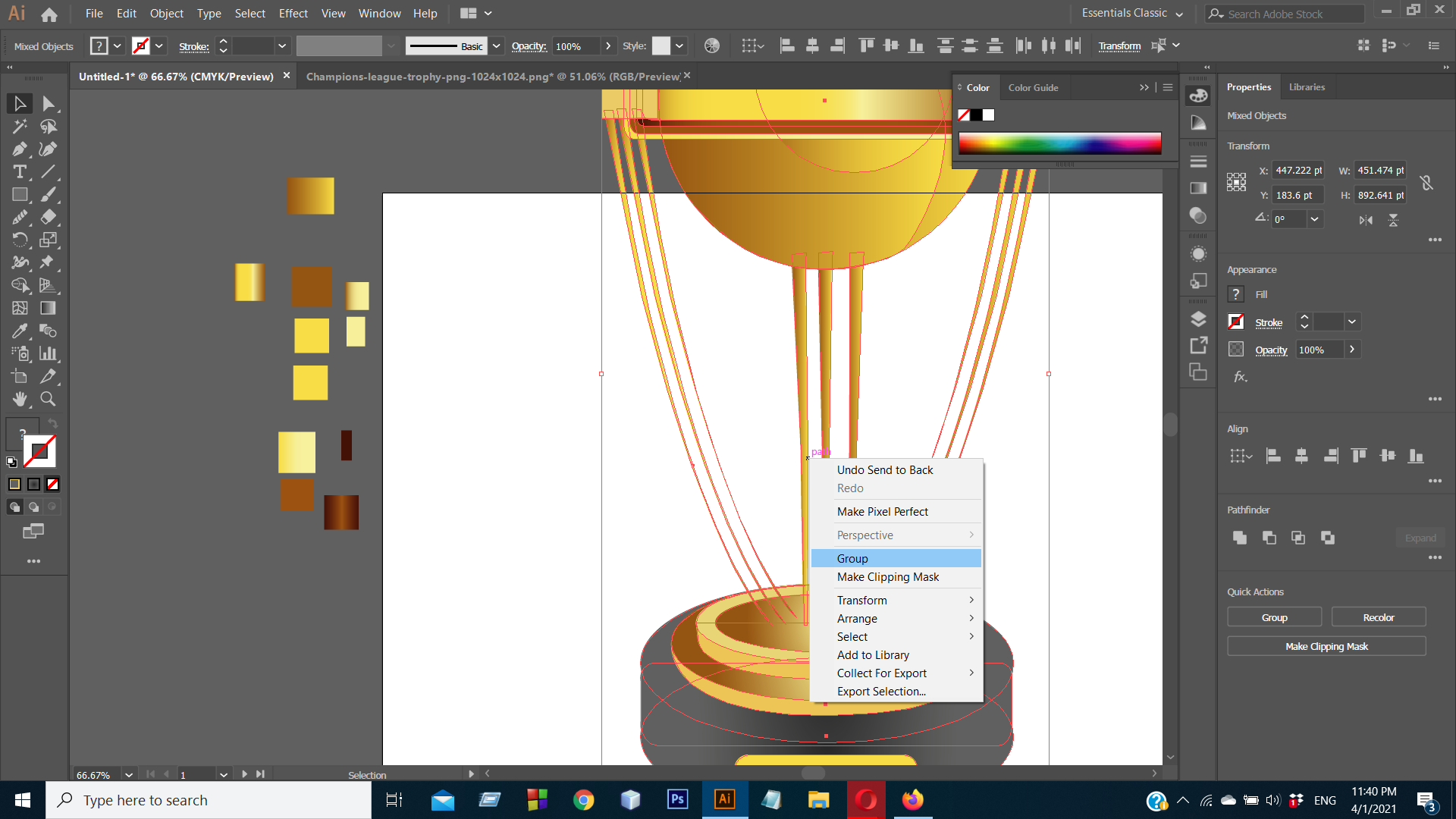Select the Eyedropper tool
The image size is (1456, 819).
pyautogui.click(x=20, y=331)
